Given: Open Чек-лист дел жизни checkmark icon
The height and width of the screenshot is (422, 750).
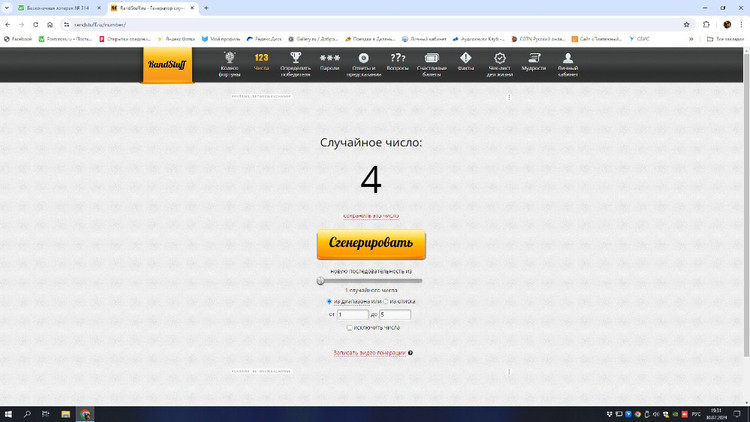Looking at the screenshot, I should point(500,59).
